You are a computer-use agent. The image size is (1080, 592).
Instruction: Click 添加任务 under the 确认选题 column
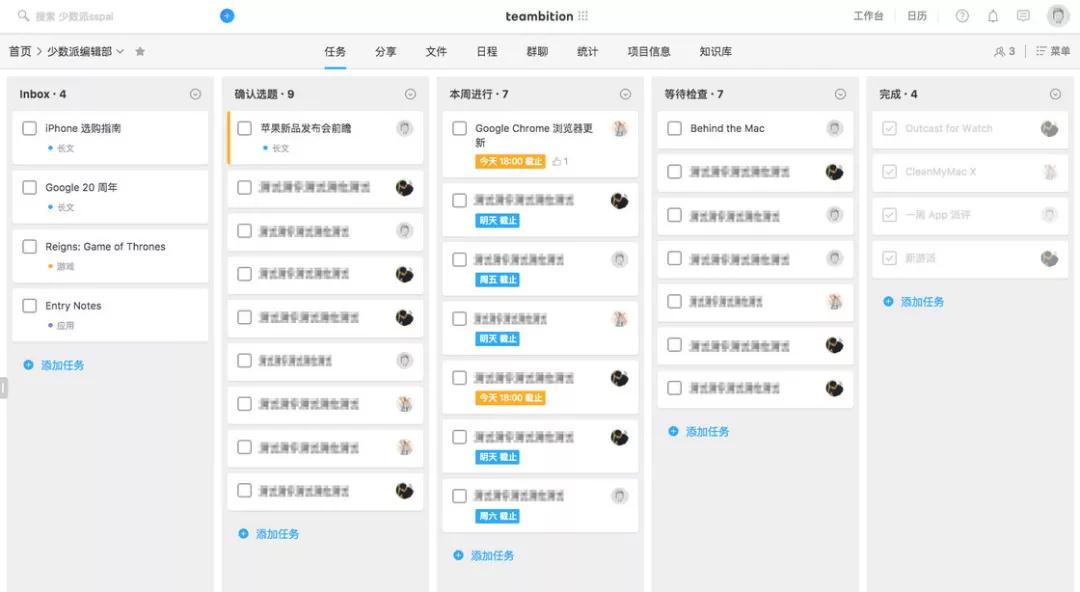tap(278, 533)
